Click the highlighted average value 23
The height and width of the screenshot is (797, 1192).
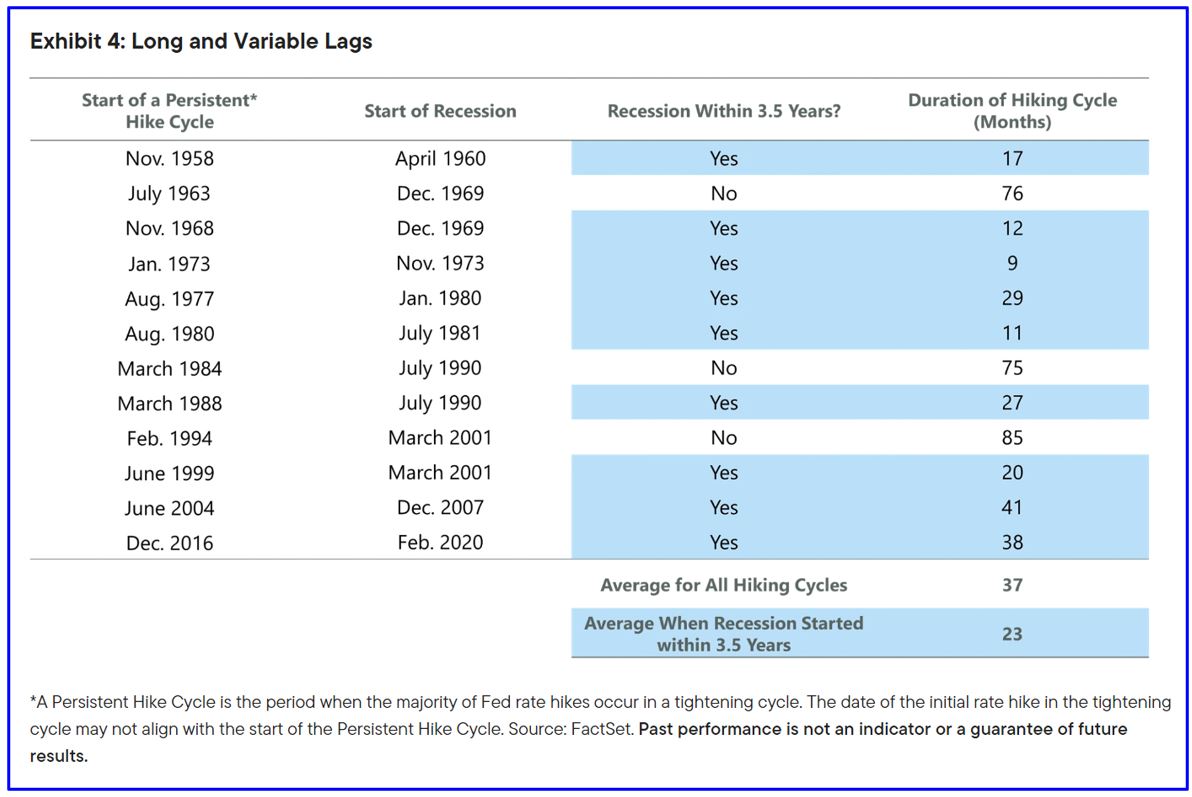pos(1012,634)
